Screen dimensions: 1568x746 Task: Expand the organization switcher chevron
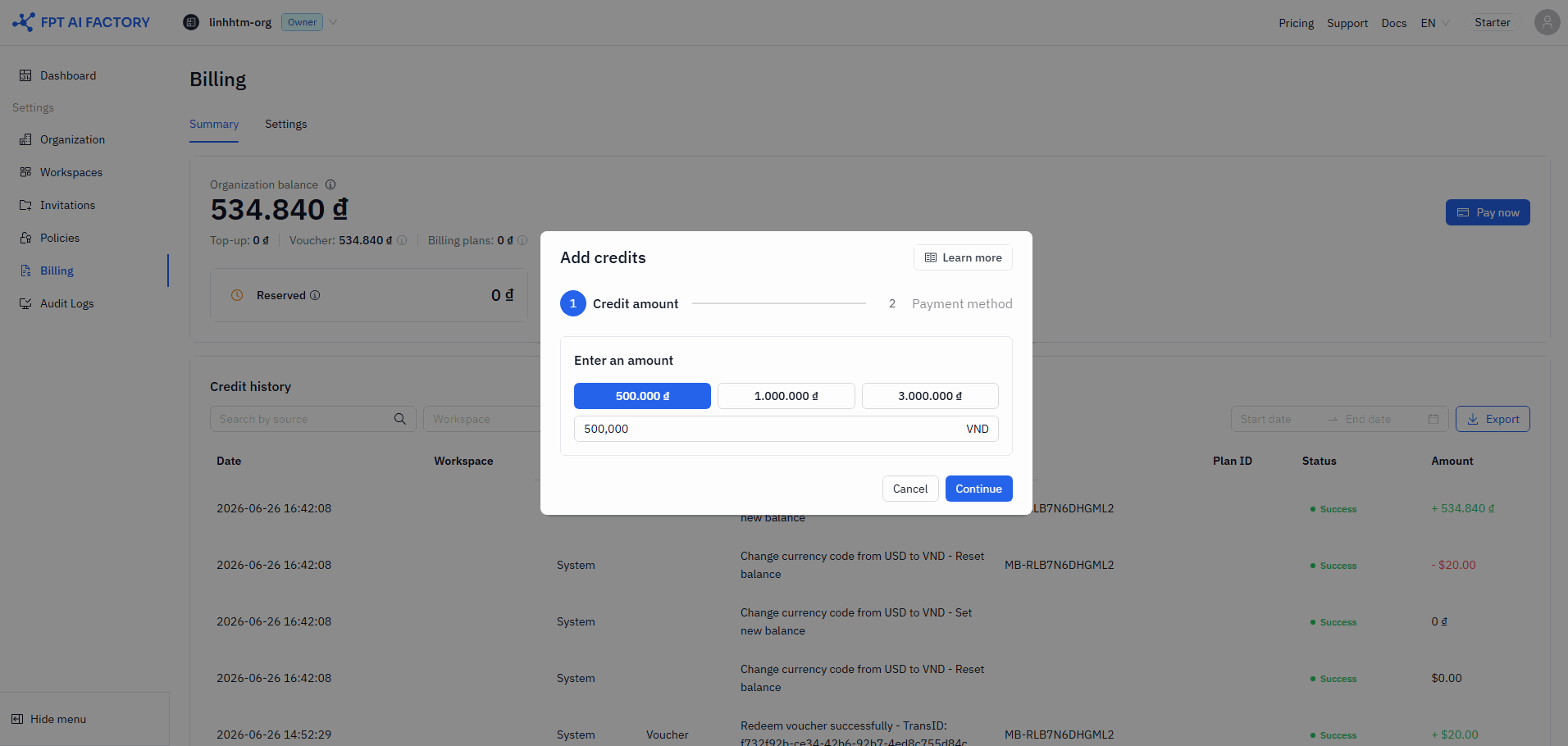(333, 22)
